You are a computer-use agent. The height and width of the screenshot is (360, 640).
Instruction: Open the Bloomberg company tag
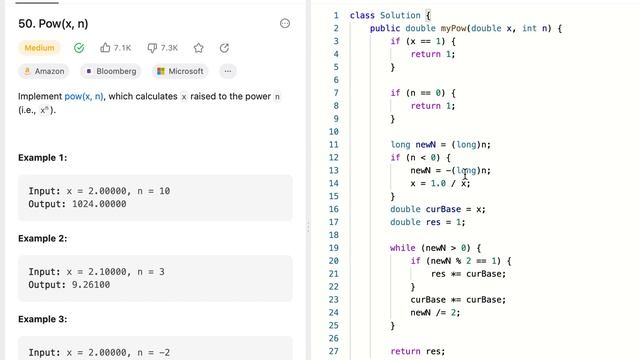click(x=111, y=71)
